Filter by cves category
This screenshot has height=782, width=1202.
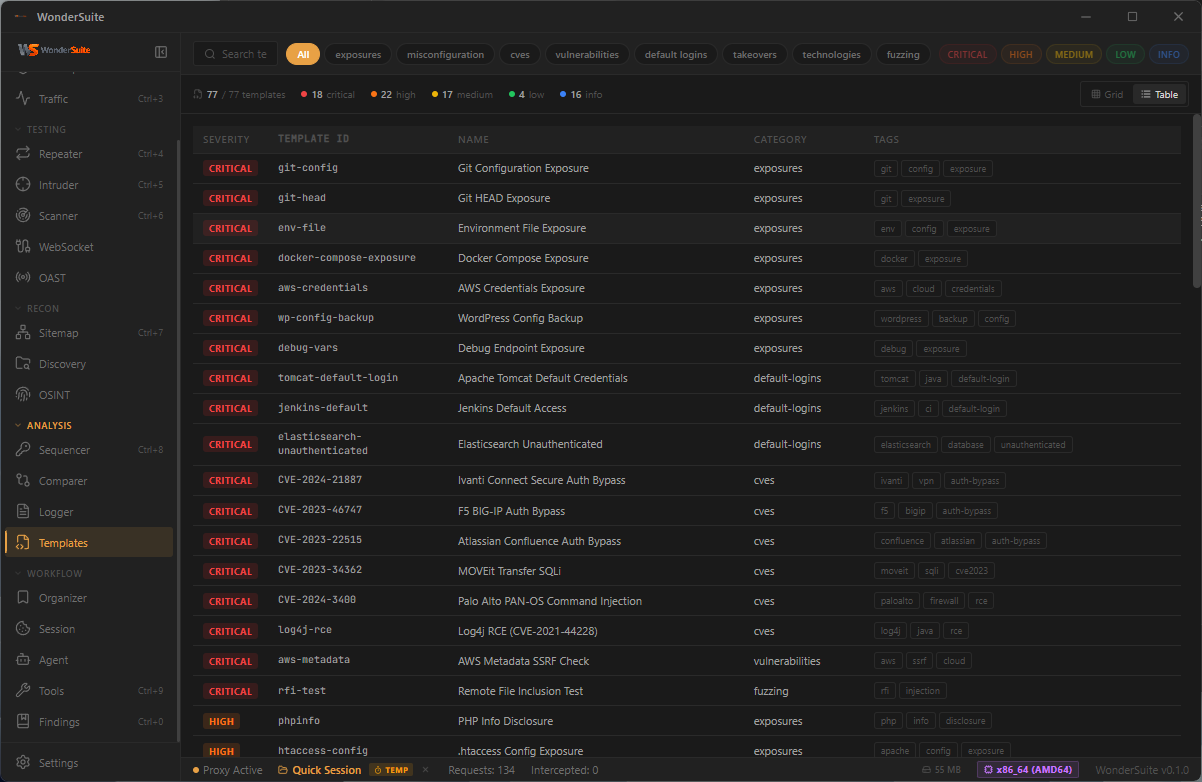[520, 55]
